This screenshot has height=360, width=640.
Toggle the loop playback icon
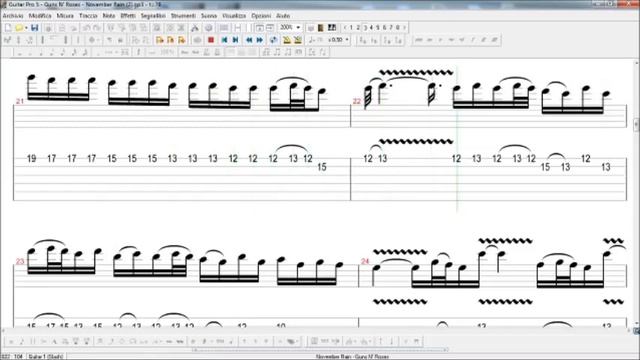273,40
